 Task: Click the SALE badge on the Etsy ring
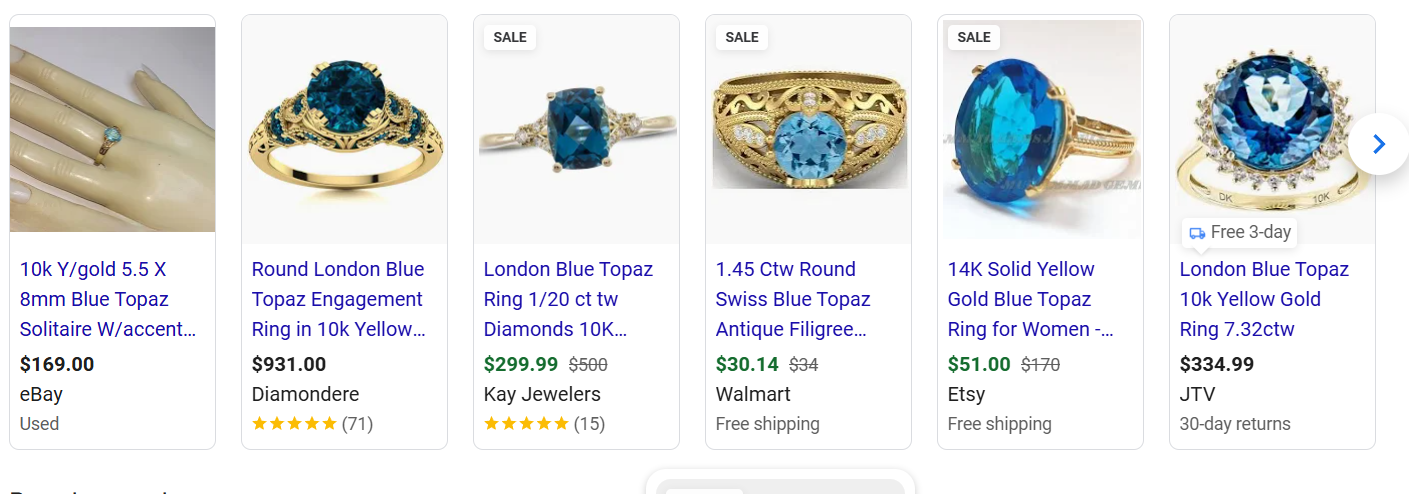pos(974,37)
